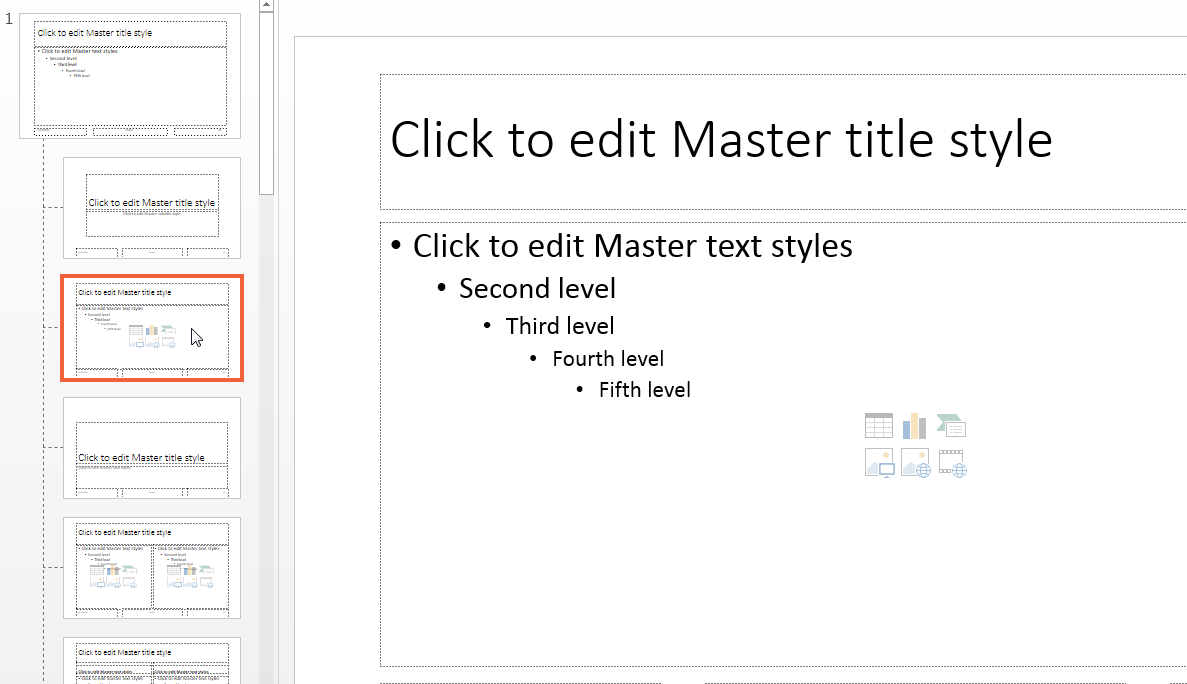This screenshot has width=1187, height=684.
Task: Click the Second level bullet text
Action: pyautogui.click(x=537, y=288)
